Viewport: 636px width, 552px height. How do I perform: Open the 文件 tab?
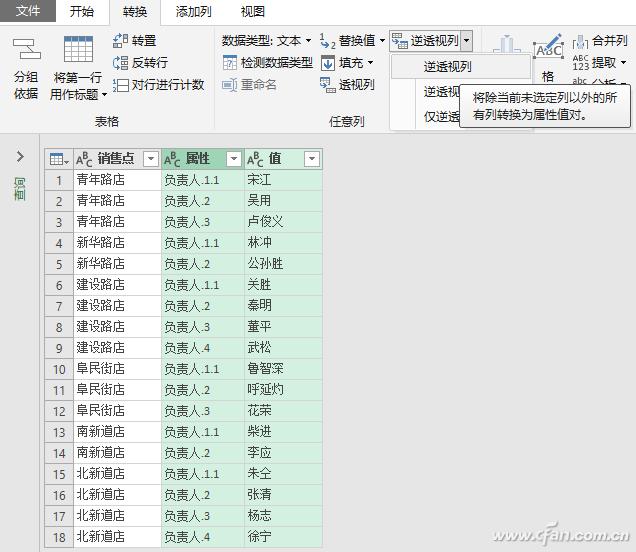(28, 11)
